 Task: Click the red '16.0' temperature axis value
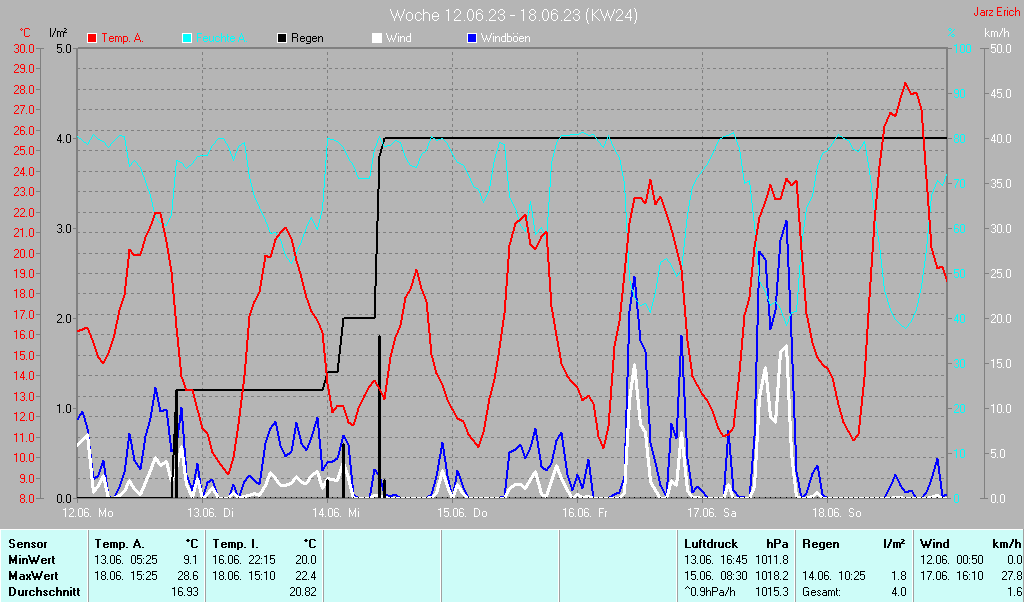[x=24, y=335]
